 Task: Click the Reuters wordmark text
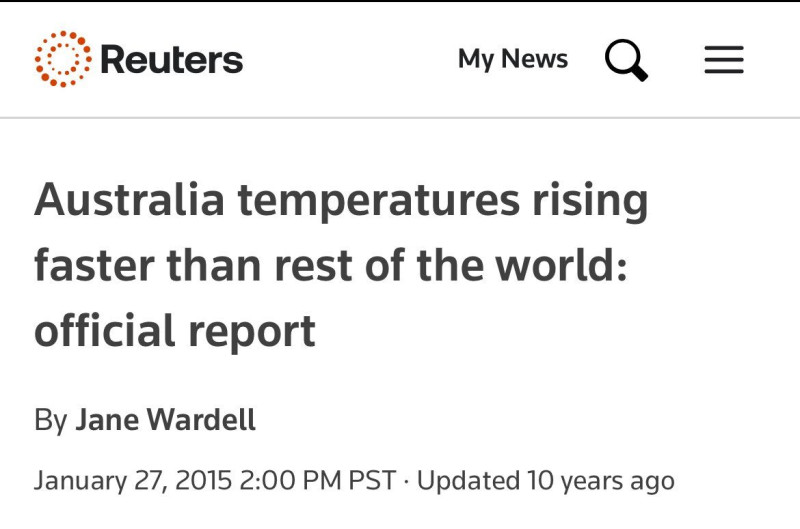click(171, 60)
